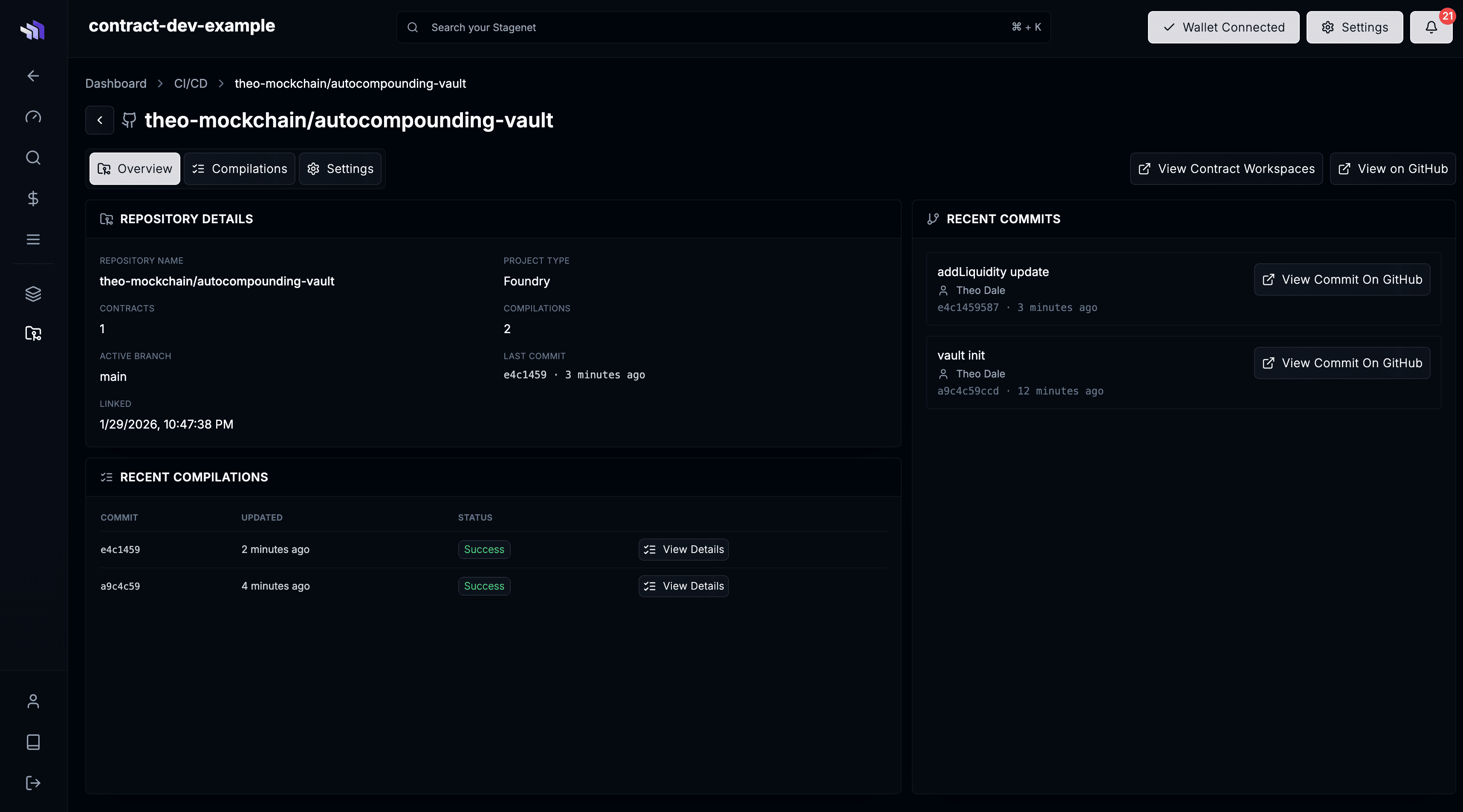View Commit On GitHub for addLiquidity update
This screenshot has height=812, width=1463.
pos(1342,279)
